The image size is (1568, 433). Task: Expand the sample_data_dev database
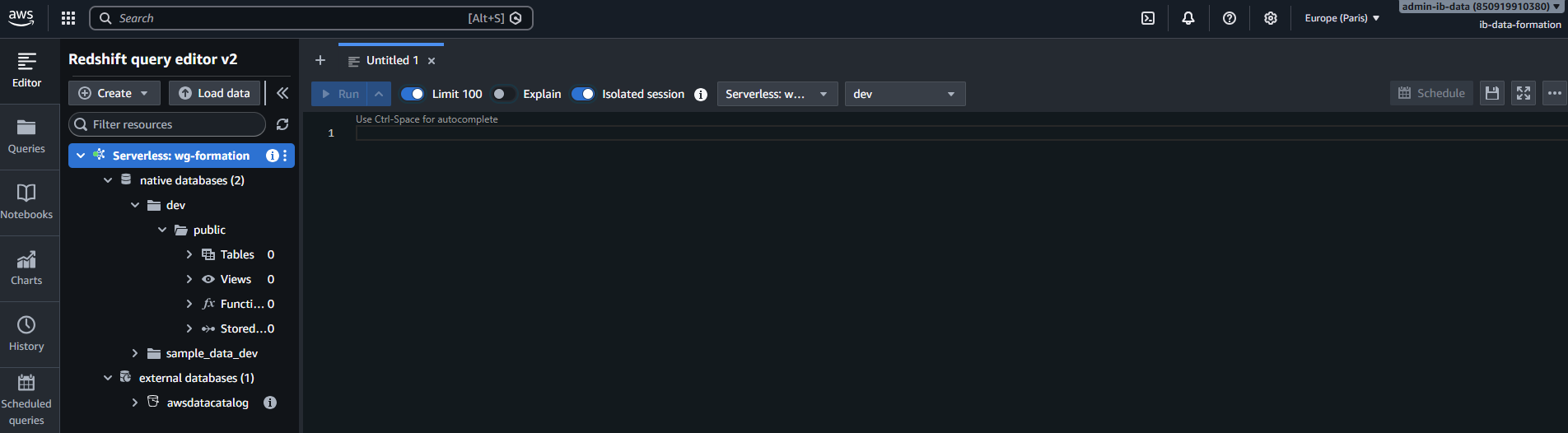pos(135,353)
